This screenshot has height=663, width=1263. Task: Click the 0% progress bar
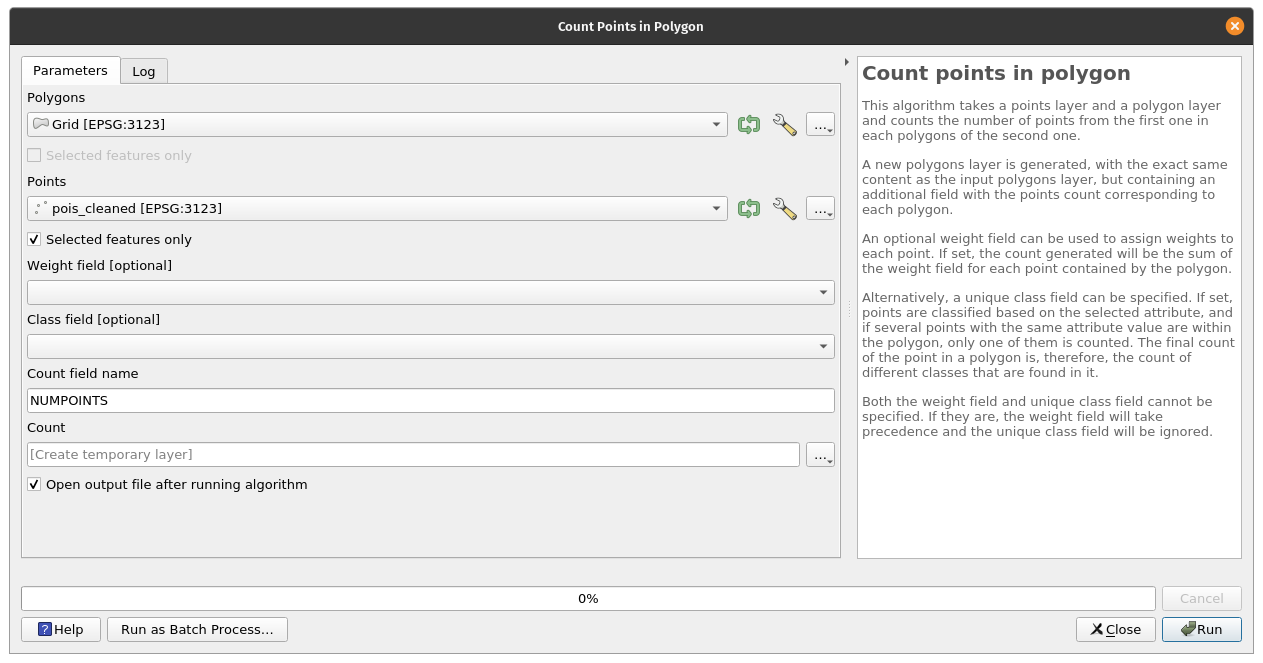pos(587,599)
